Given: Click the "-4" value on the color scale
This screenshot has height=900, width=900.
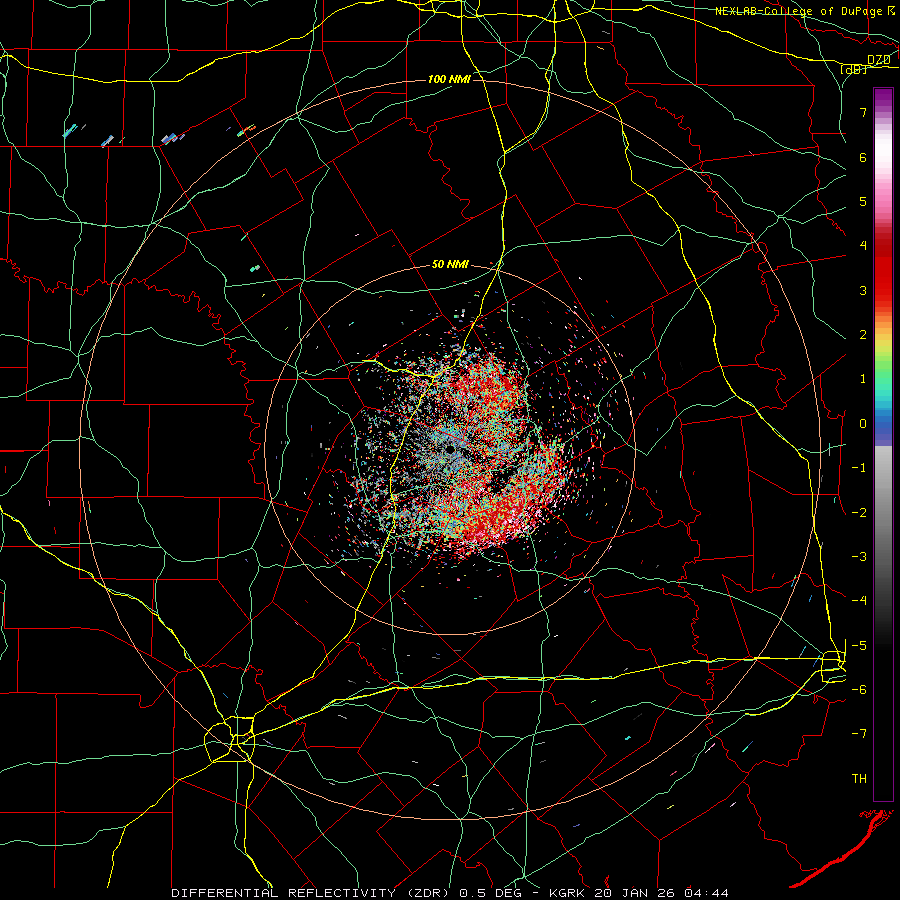Looking at the screenshot, I should [x=859, y=601].
